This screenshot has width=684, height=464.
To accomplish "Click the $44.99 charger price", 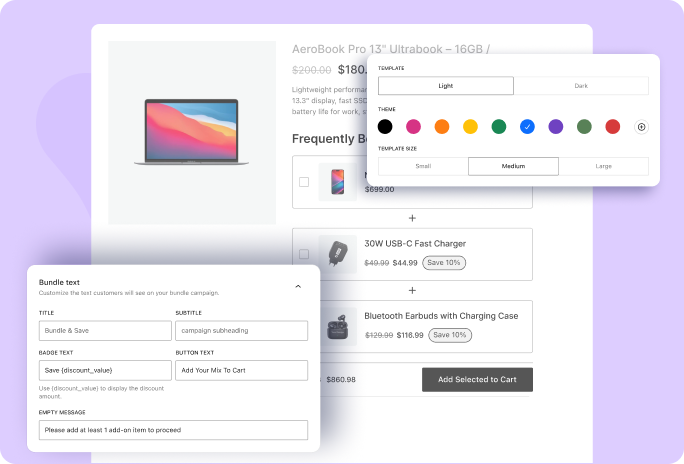I will (x=405, y=263).
